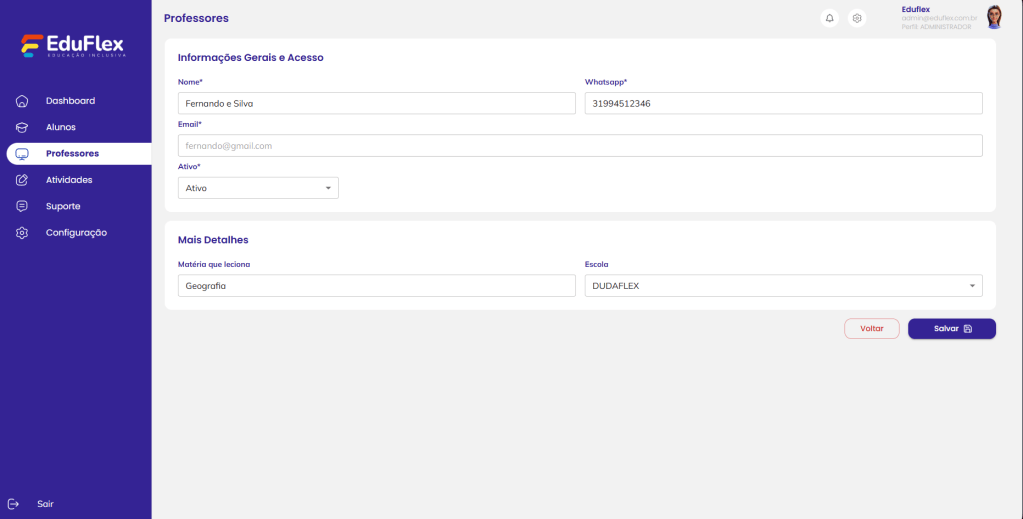The width and height of the screenshot is (1023, 519).
Task: Click the Atividades edit icon
Action: point(22,180)
